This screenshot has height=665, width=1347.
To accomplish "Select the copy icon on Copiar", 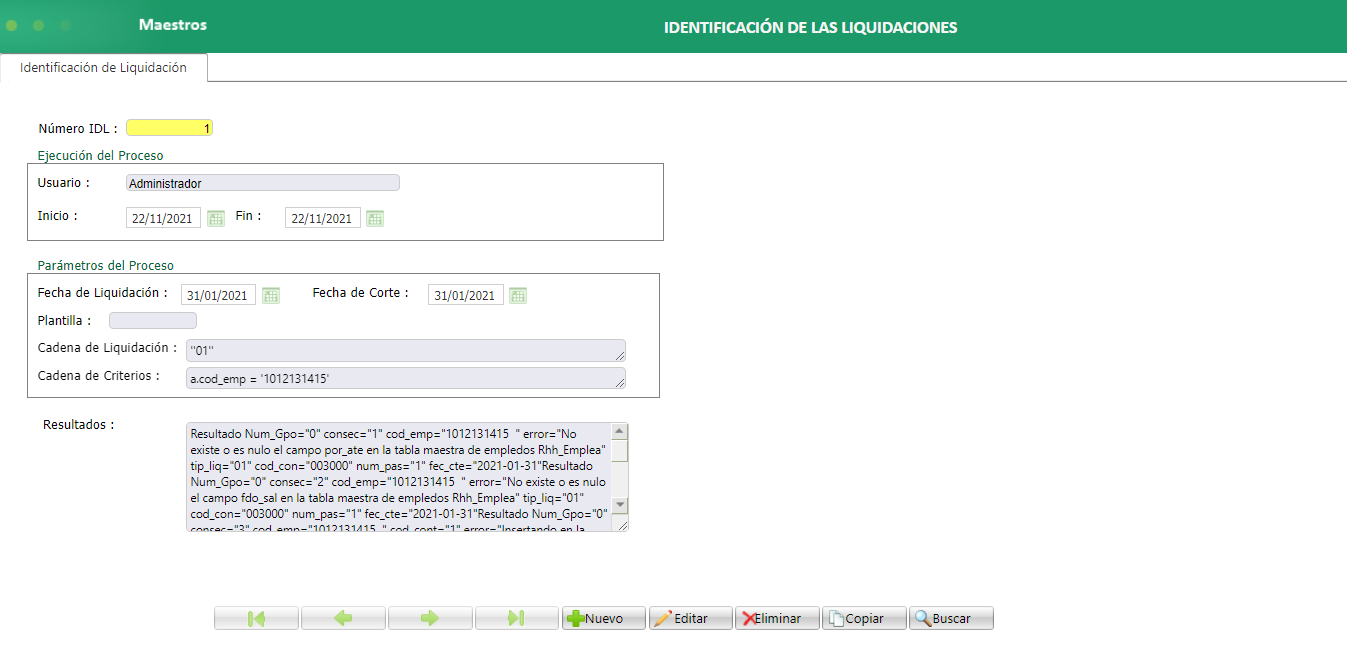I will tap(836, 617).
